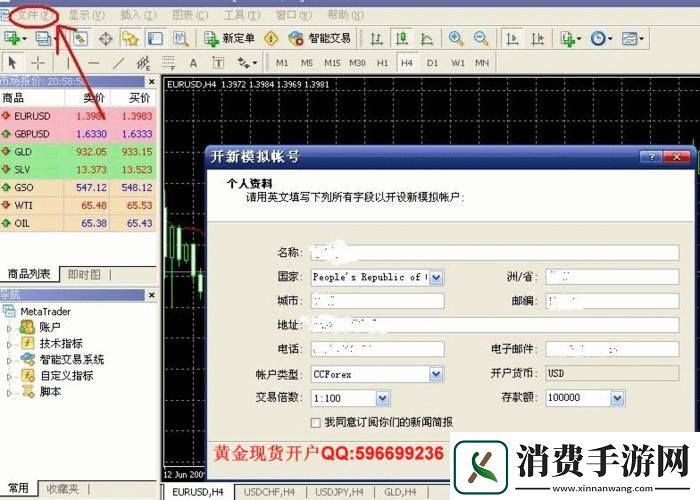The image size is (700, 500).
Task: Open the 工具 menu
Action: (242, 15)
